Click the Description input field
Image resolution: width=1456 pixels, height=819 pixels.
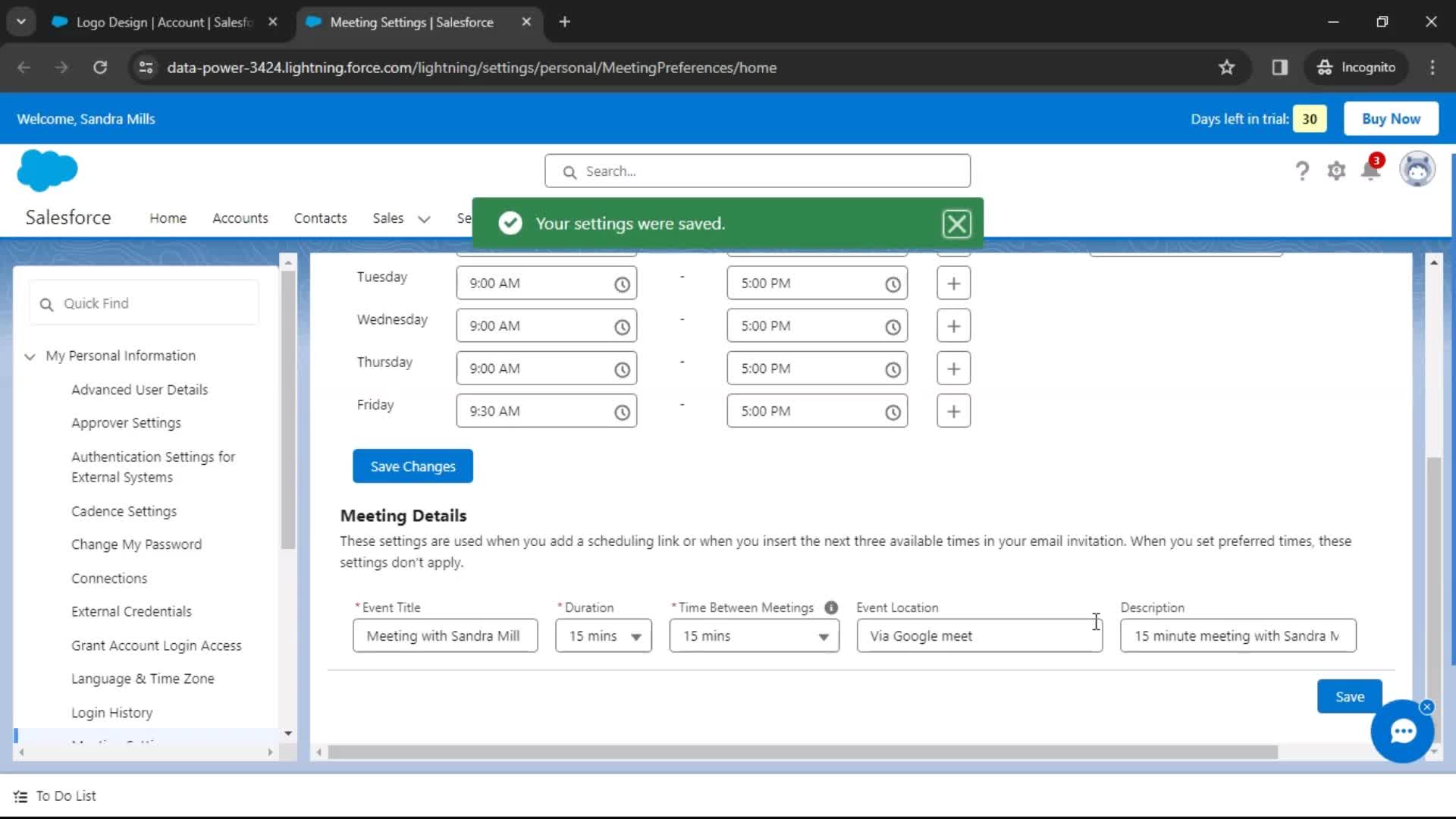1238,636
